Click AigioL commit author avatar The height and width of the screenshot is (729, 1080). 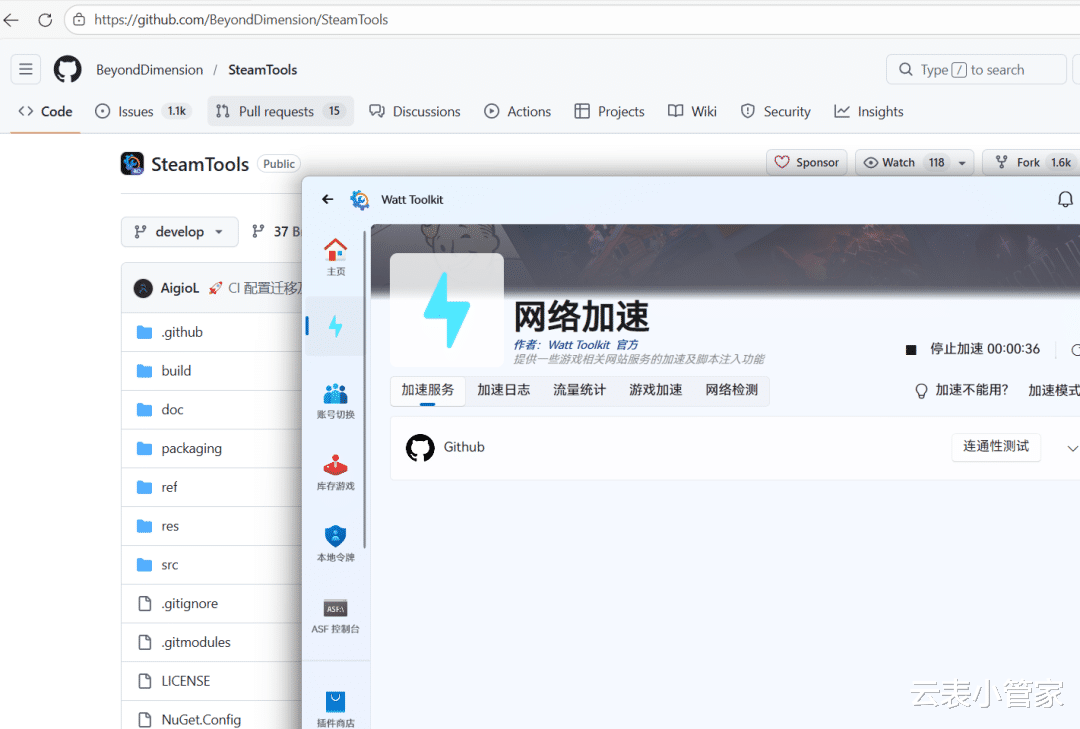click(143, 288)
